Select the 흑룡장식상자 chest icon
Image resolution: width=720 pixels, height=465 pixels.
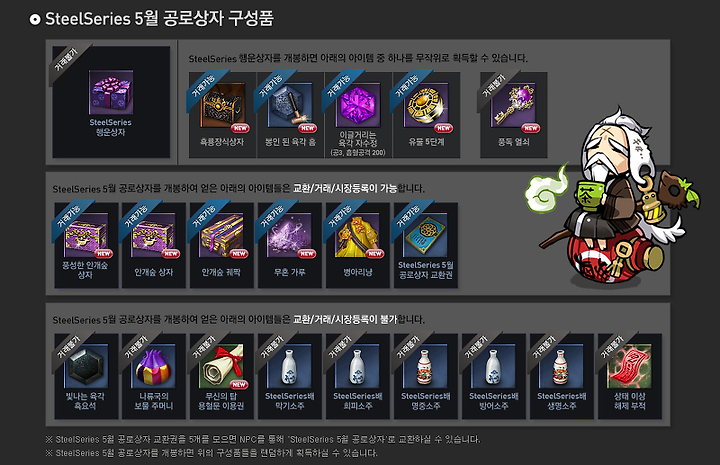tap(222, 106)
